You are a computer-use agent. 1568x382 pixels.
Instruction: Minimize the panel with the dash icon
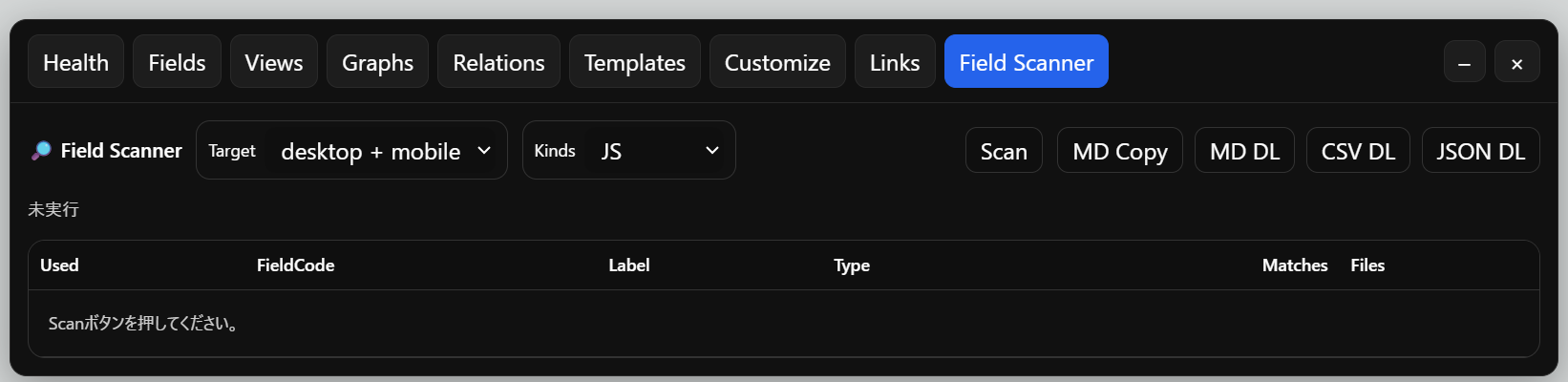[1464, 63]
